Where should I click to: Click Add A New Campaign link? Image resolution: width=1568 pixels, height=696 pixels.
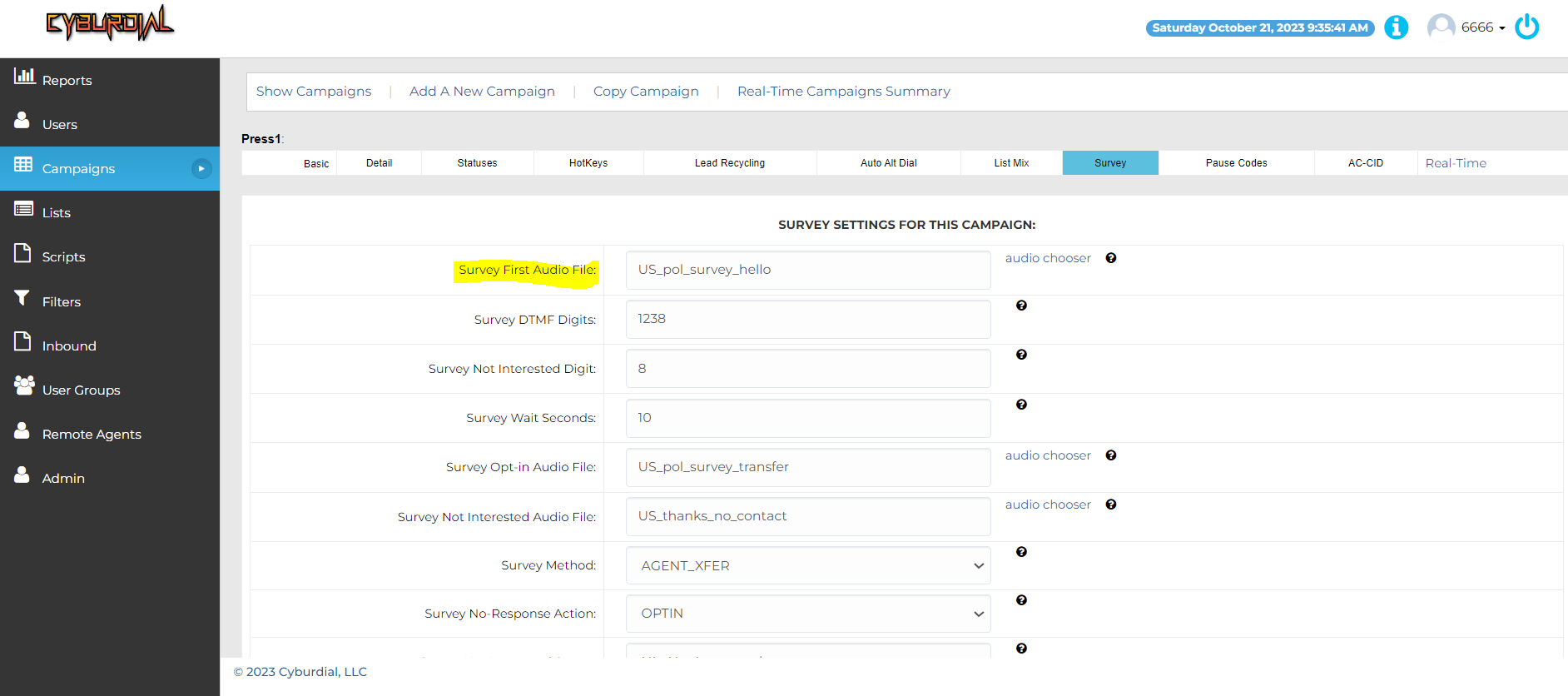[482, 92]
